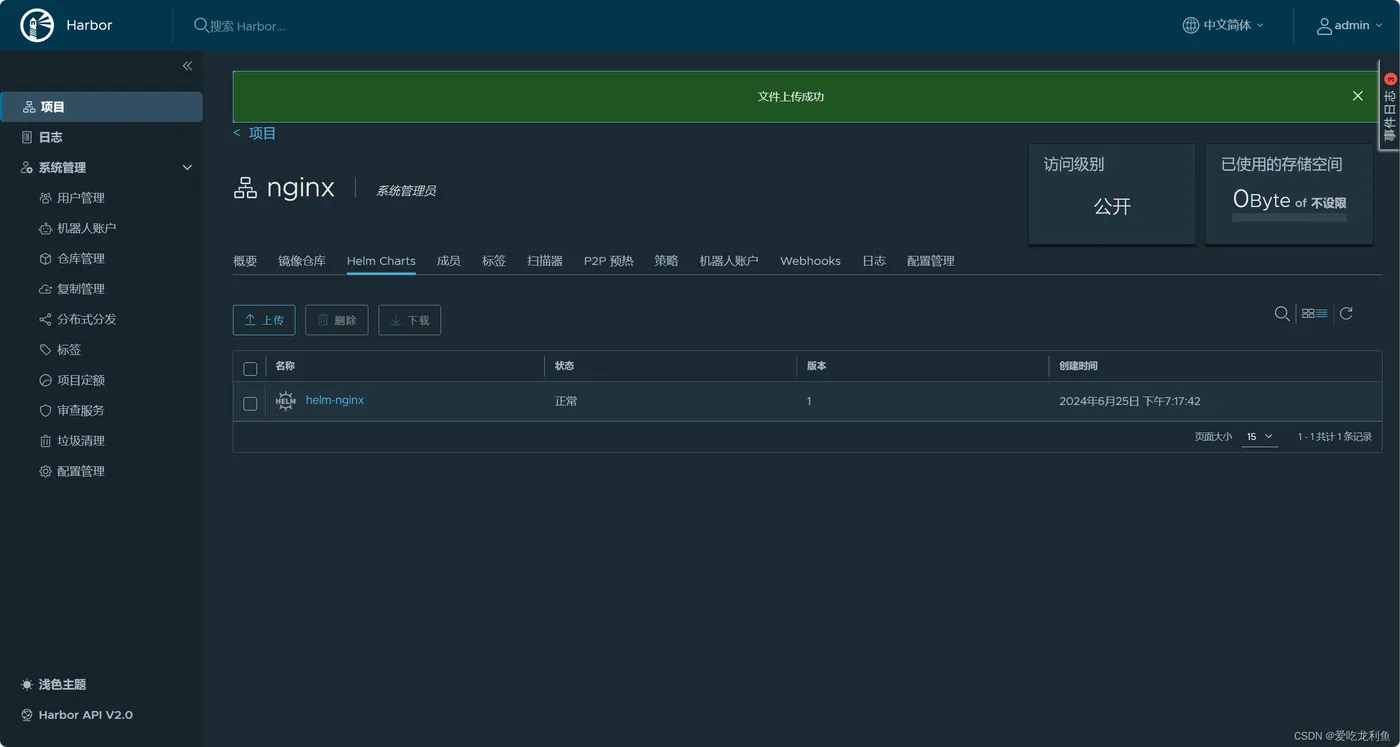Viewport: 1400px width, 747px height.
Task: Sort by the 名称 column header
Action: click(x=285, y=366)
